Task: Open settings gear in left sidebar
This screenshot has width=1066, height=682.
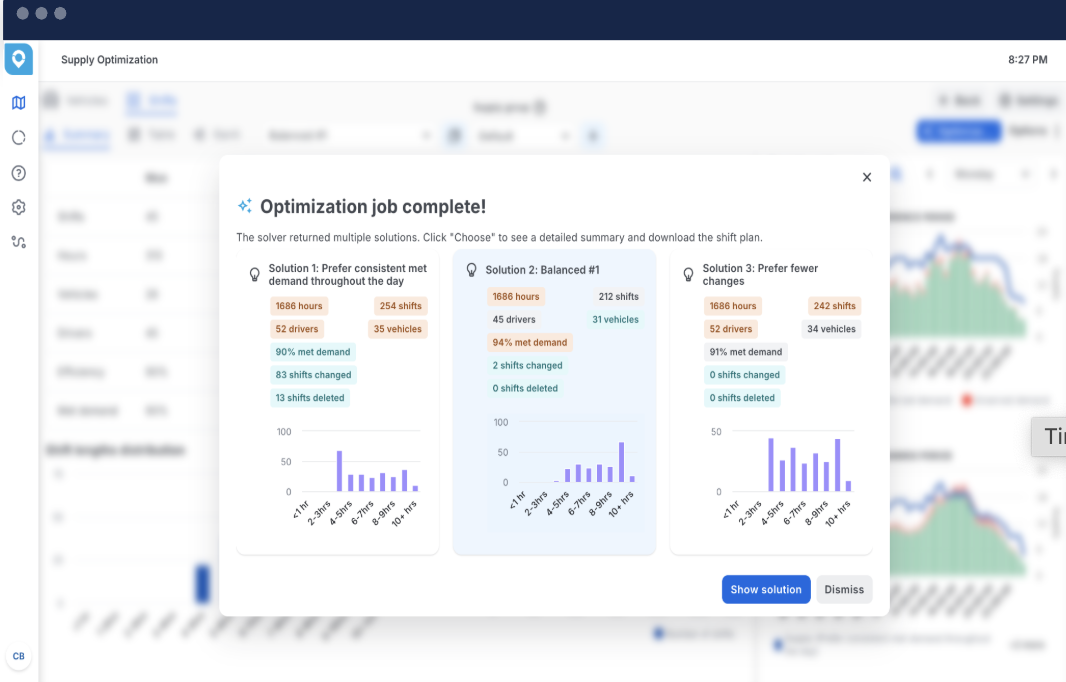Action: 18,208
